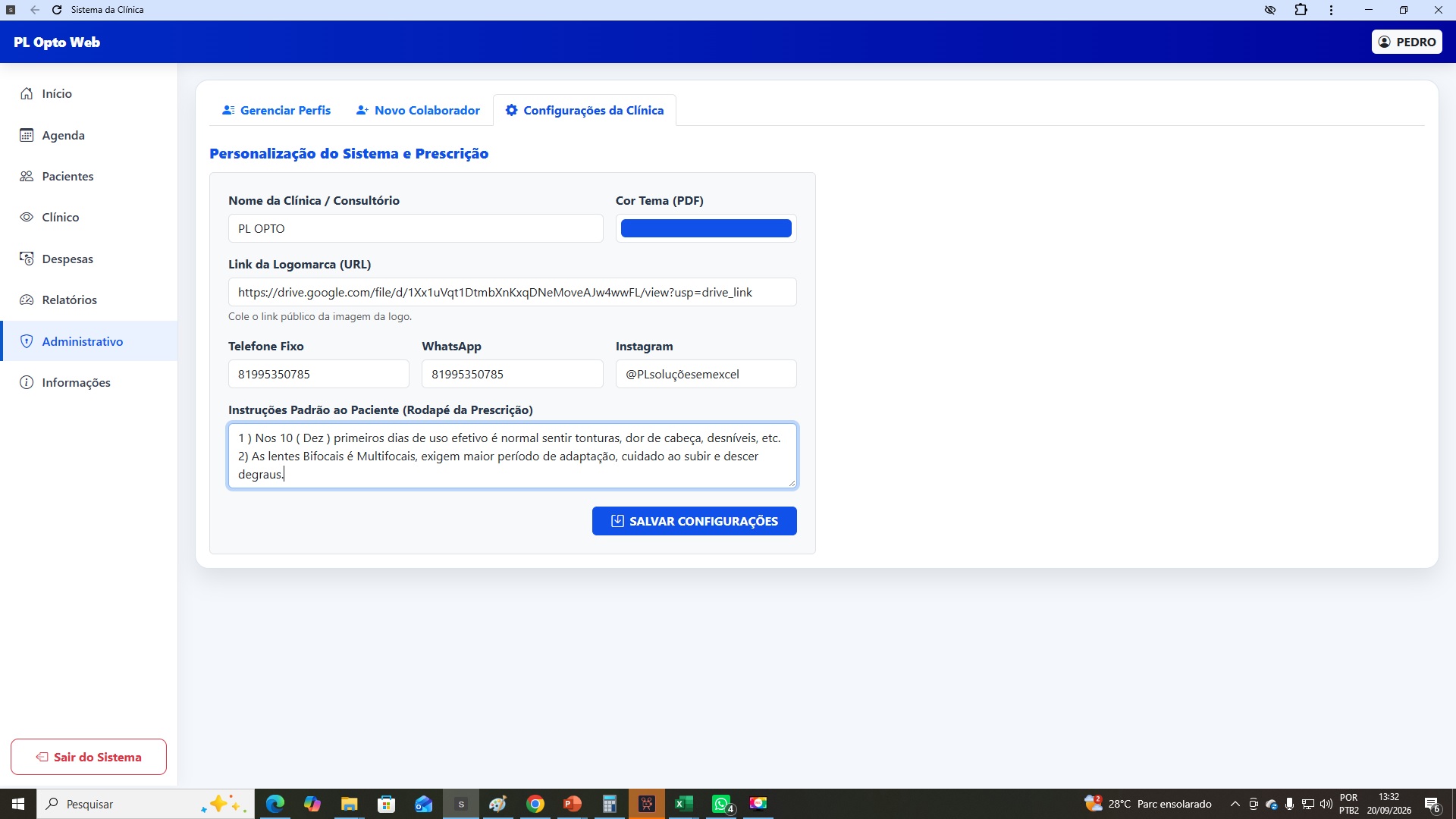Screen dimensions: 1456x819
Task: Click the page reload icon in title bar
Action: pos(57,10)
